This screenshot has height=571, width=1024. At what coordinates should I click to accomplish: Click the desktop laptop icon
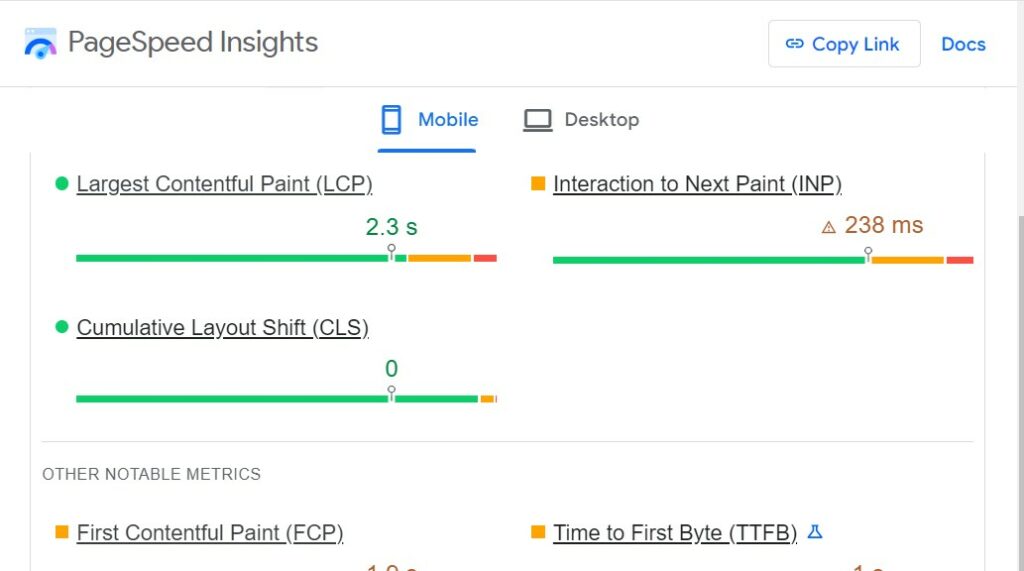[537, 120]
